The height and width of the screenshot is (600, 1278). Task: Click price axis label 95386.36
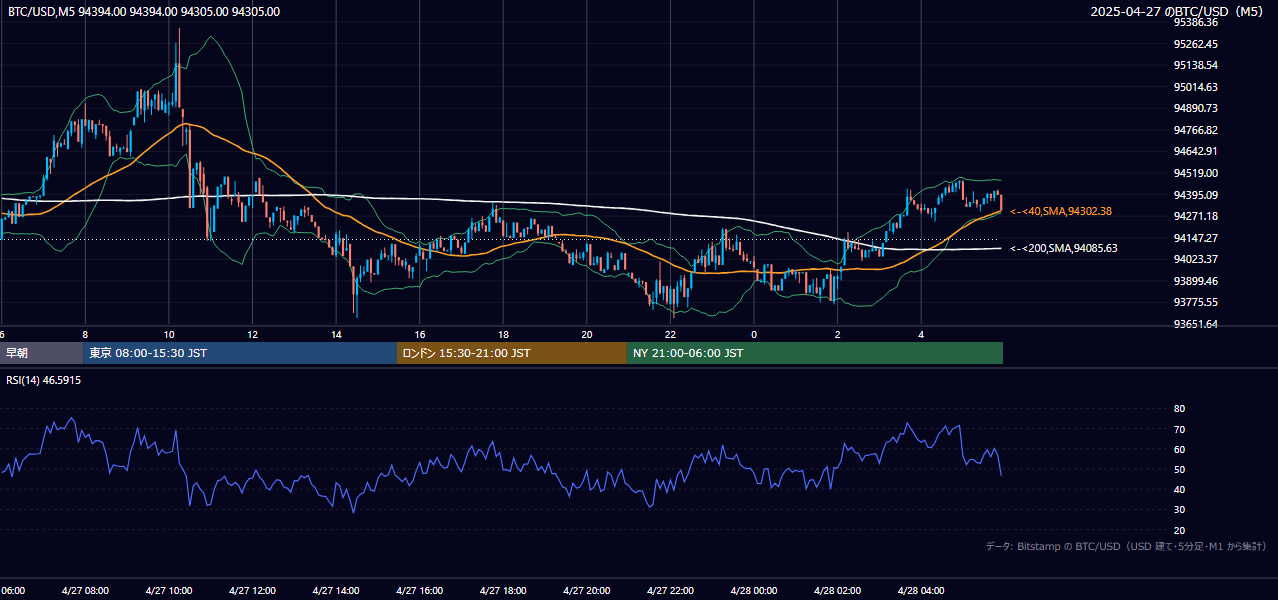click(x=1195, y=22)
